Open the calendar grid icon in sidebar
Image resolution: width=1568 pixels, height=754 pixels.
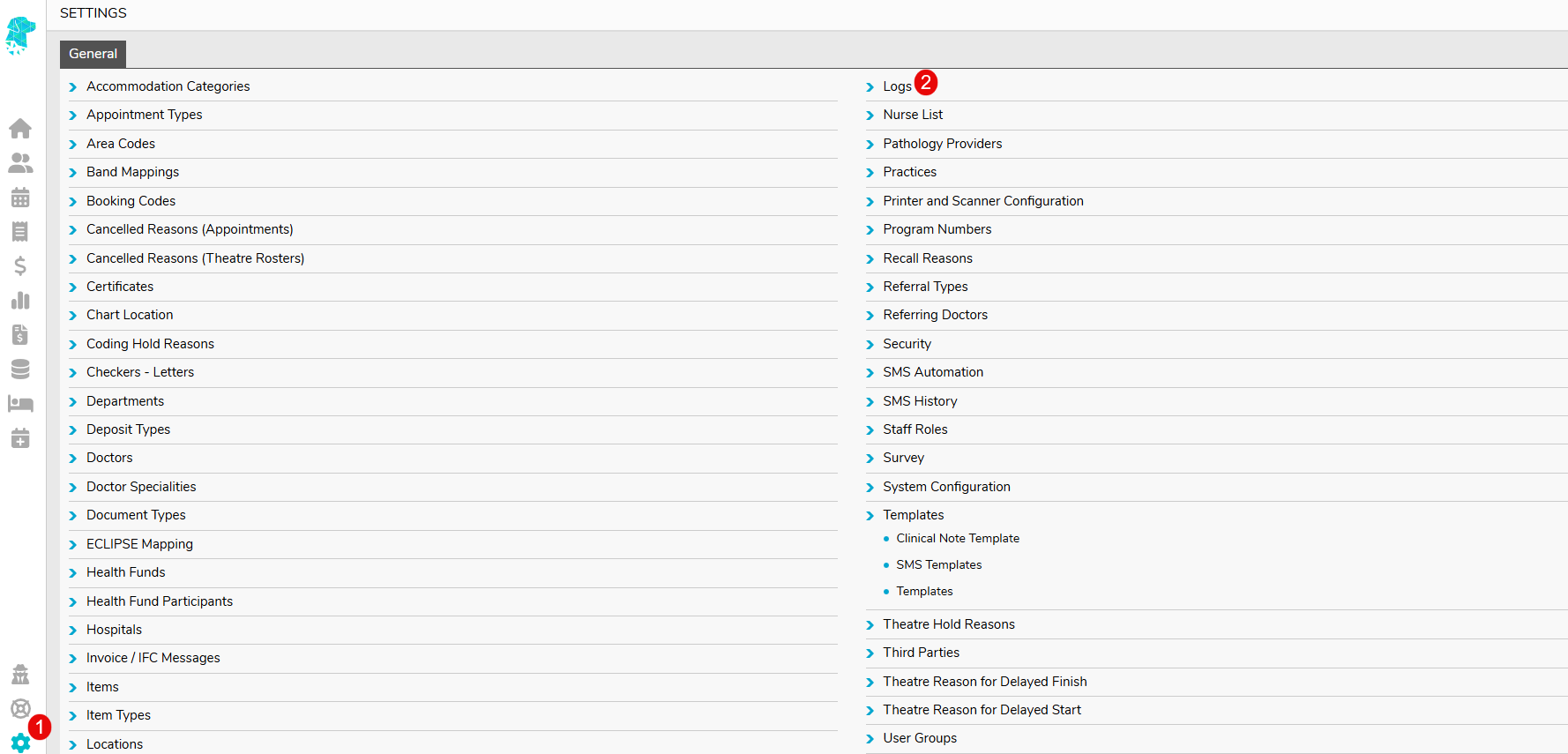pos(20,198)
